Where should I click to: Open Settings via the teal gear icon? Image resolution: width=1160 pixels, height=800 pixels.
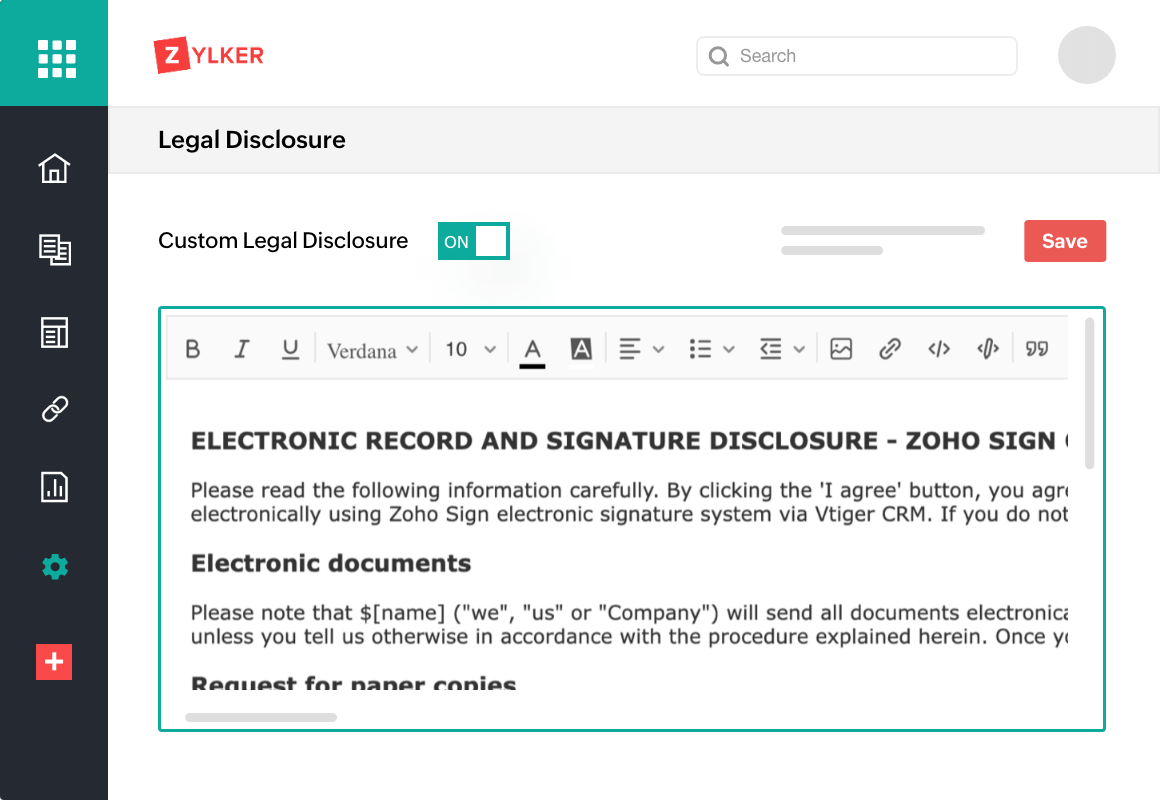54,566
